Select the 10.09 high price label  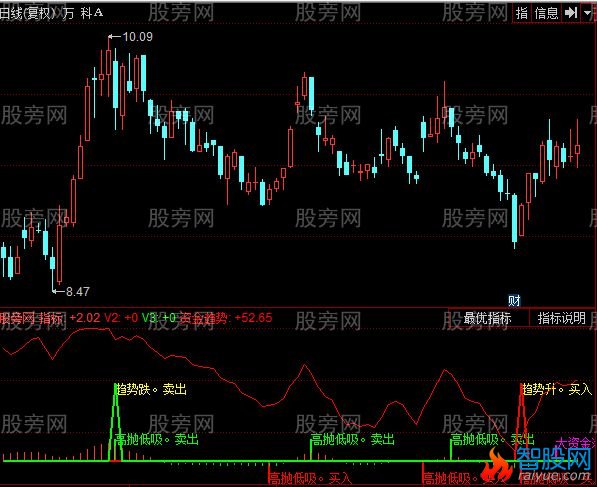[137, 37]
